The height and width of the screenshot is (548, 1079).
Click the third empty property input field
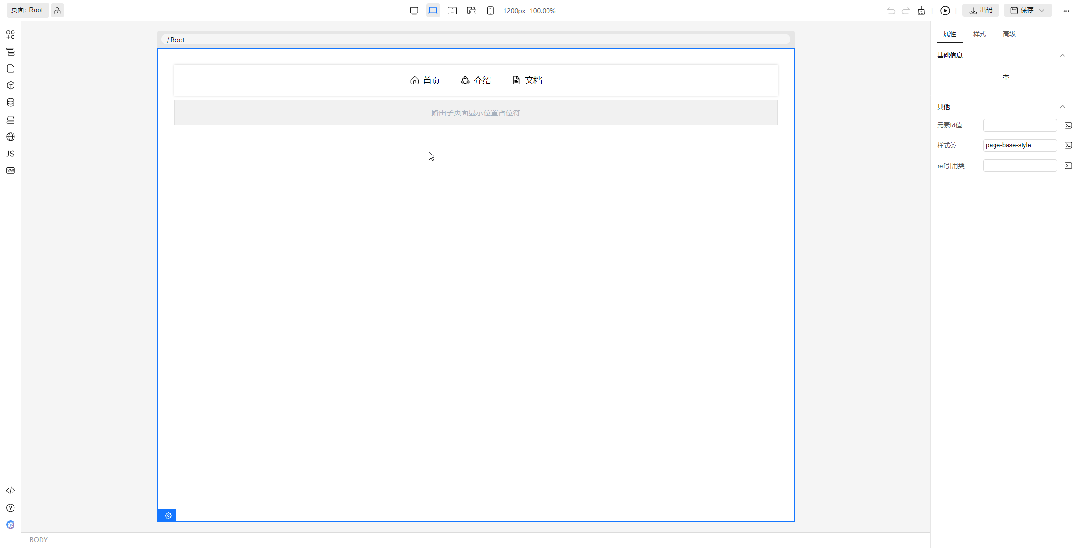point(1020,165)
